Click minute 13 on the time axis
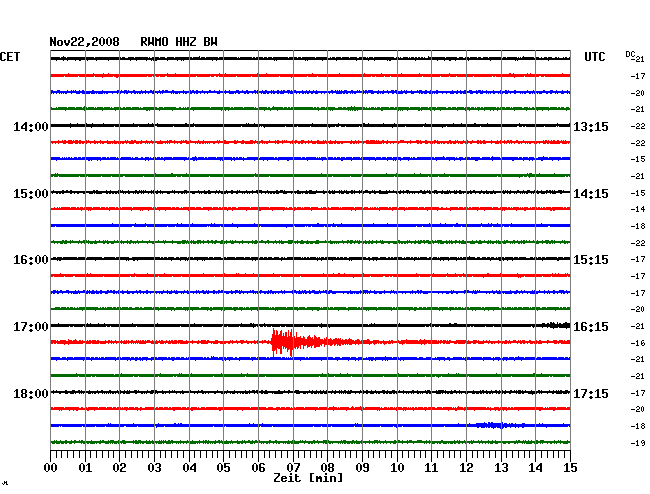The height and width of the screenshot is (494, 650). click(501, 468)
